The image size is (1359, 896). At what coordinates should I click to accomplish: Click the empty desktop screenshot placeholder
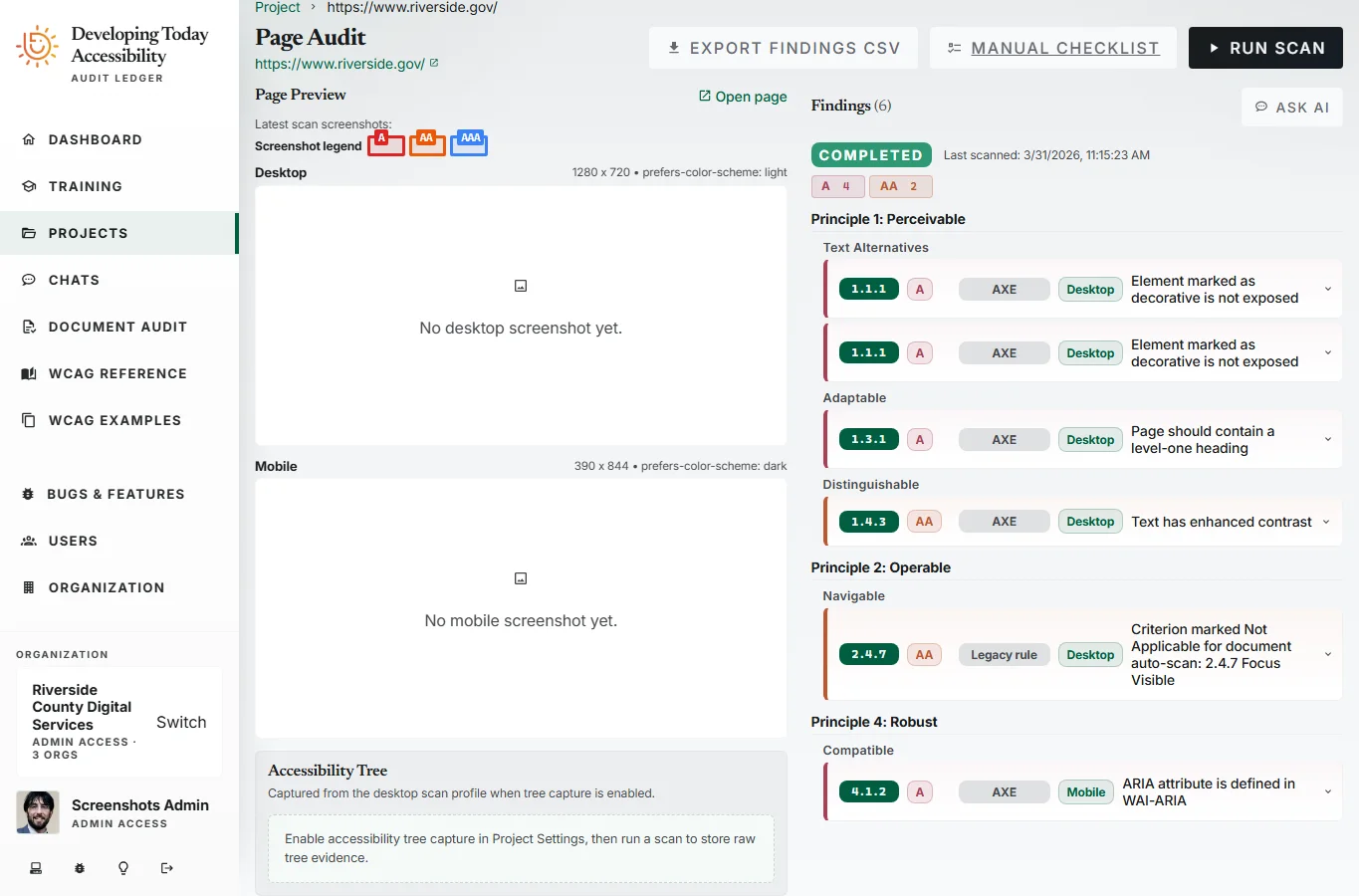(521, 316)
